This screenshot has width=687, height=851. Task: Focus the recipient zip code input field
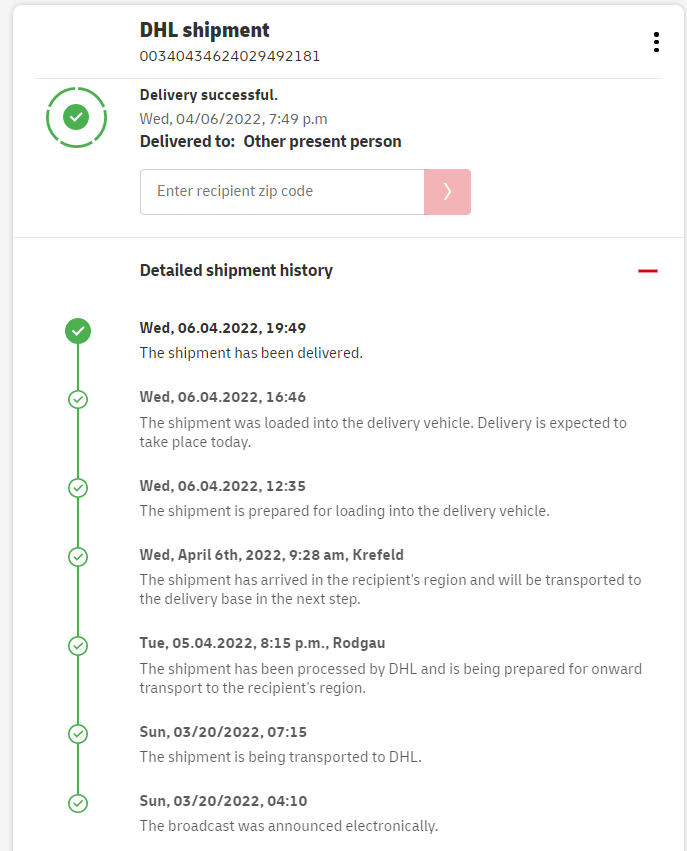[282, 192]
